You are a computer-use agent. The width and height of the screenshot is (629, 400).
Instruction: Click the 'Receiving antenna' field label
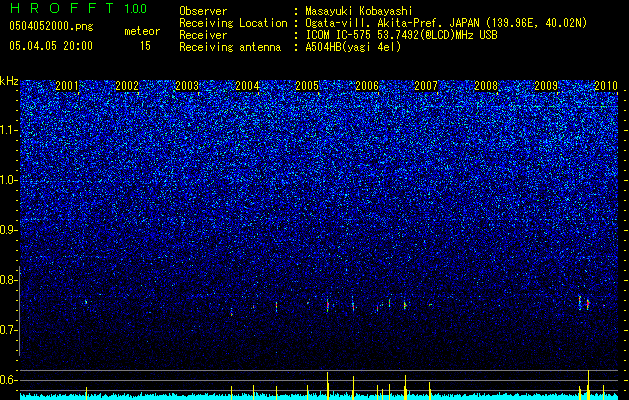[x=230, y=47]
